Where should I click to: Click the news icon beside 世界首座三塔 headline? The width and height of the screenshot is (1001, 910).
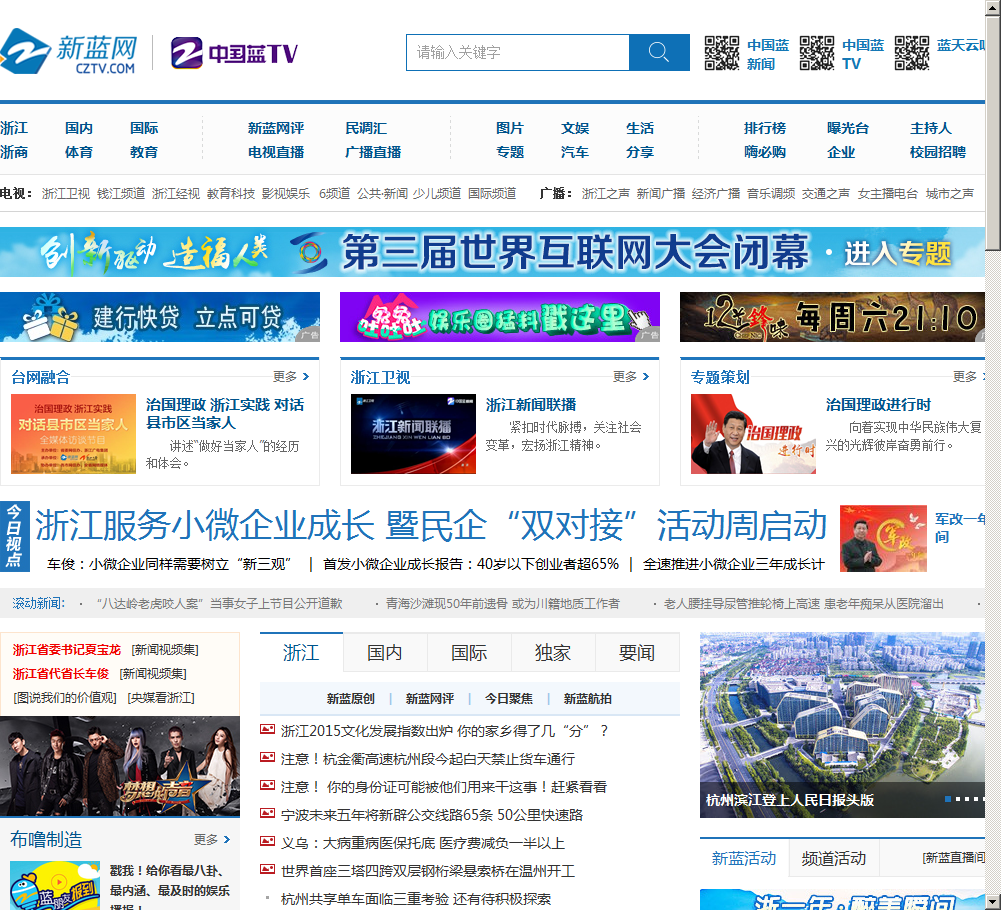(267, 870)
